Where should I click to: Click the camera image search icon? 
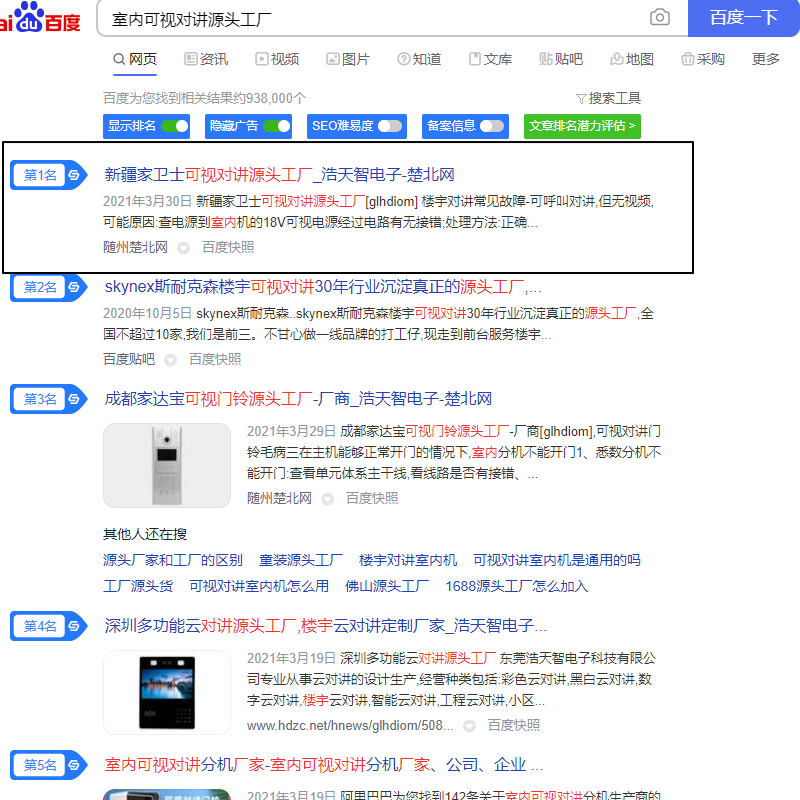659,17
